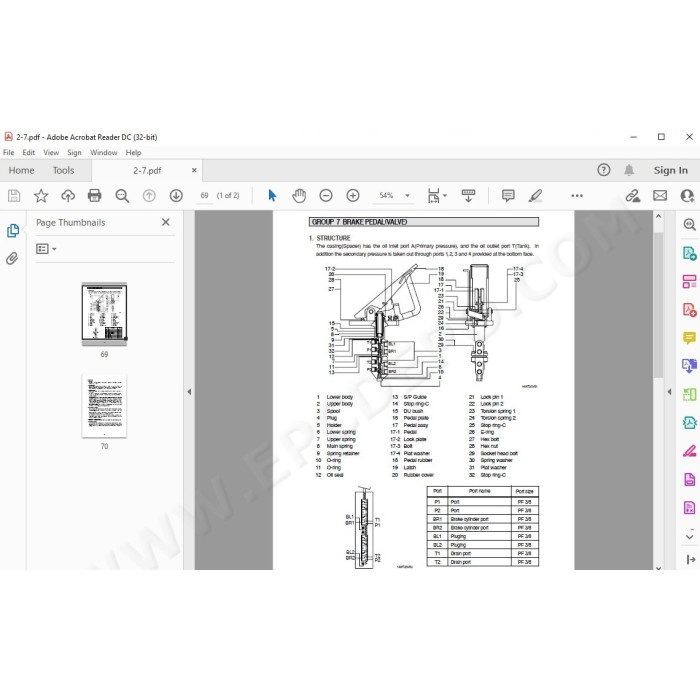Expand more tools chevron in right pane
Screen dimensions: 700x700
689,537
